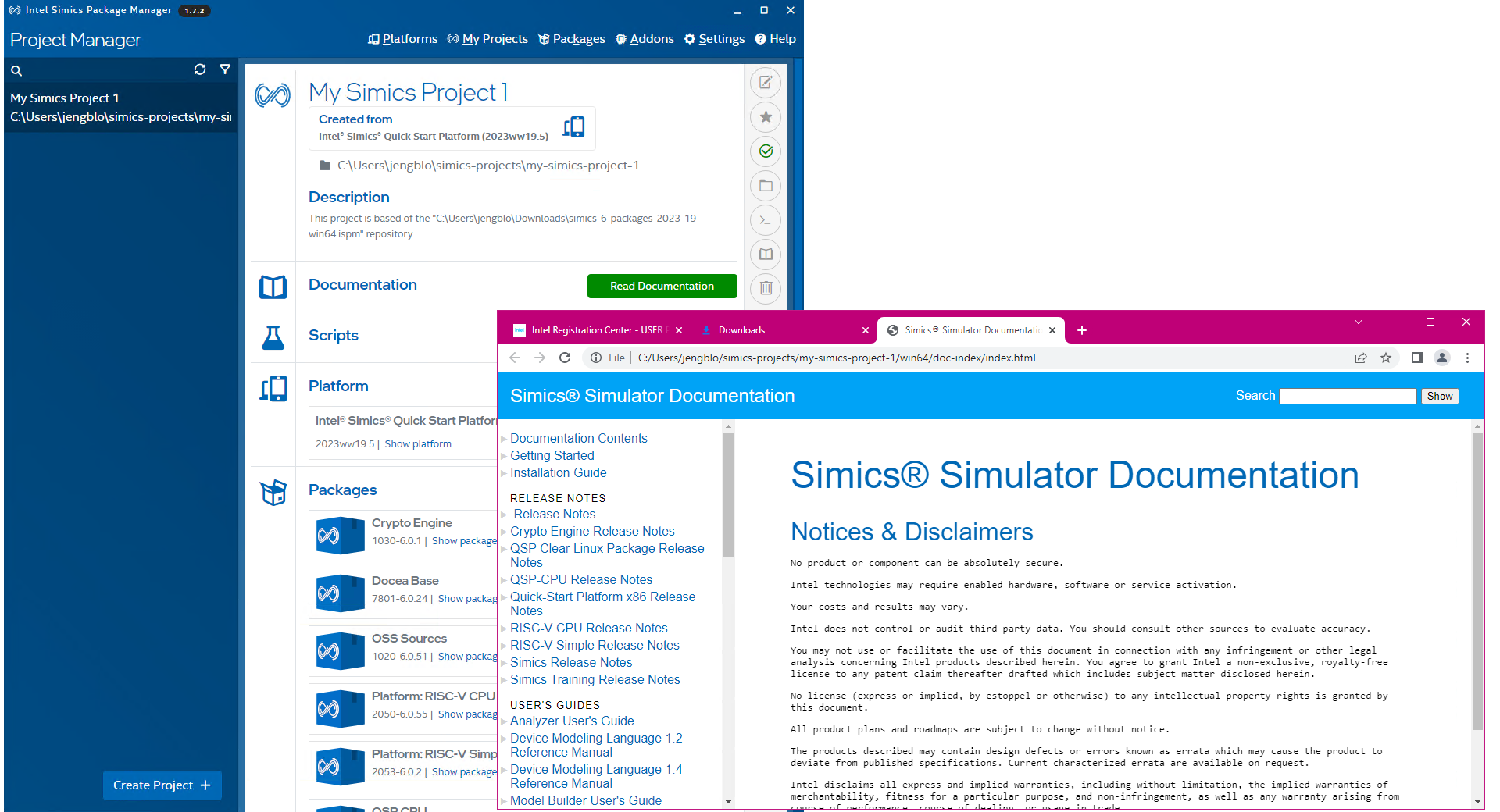This screenshot has height=812, width=1500.
Task: Refresh the project list in Project Manager
Action: 200,69
